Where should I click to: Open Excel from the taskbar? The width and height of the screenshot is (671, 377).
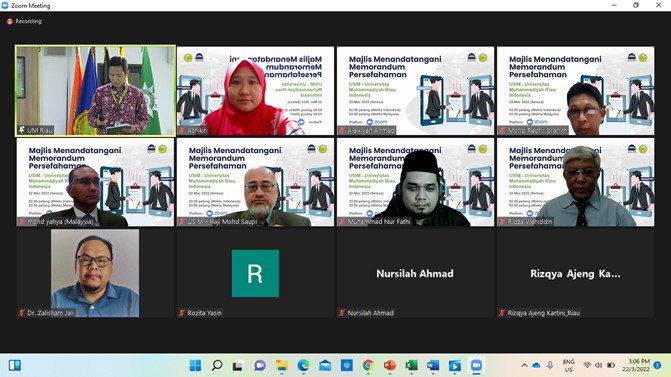411,365
